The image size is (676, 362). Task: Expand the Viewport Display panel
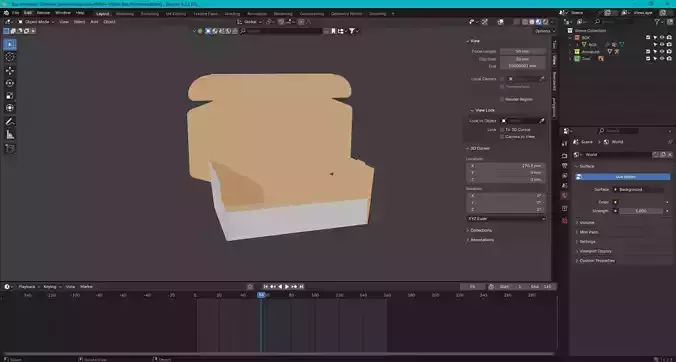click(x=595, y=251)
